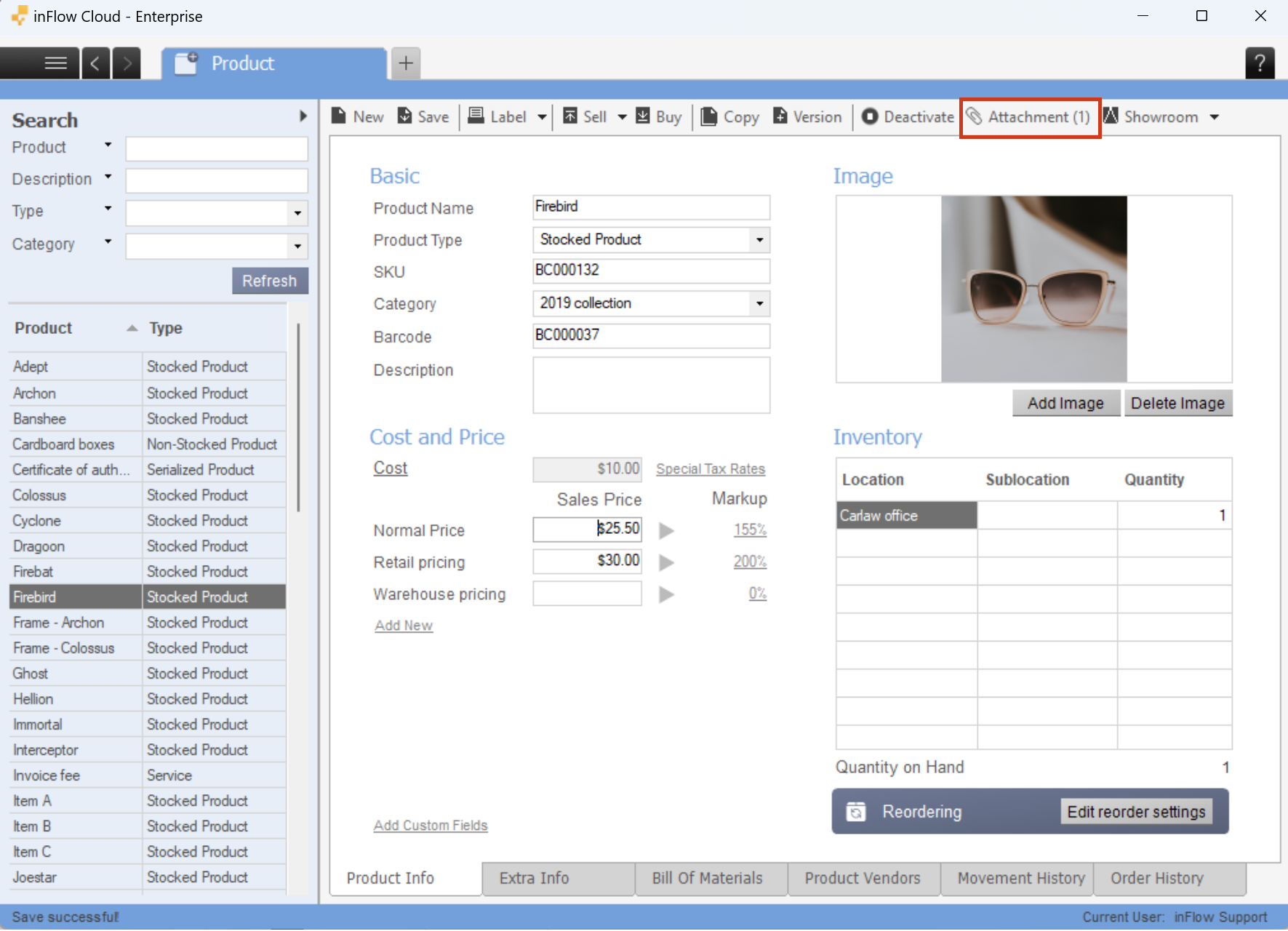Screen dimensions: 1288x931
Task: Click the sunglasses product image
Action: 1033,289
